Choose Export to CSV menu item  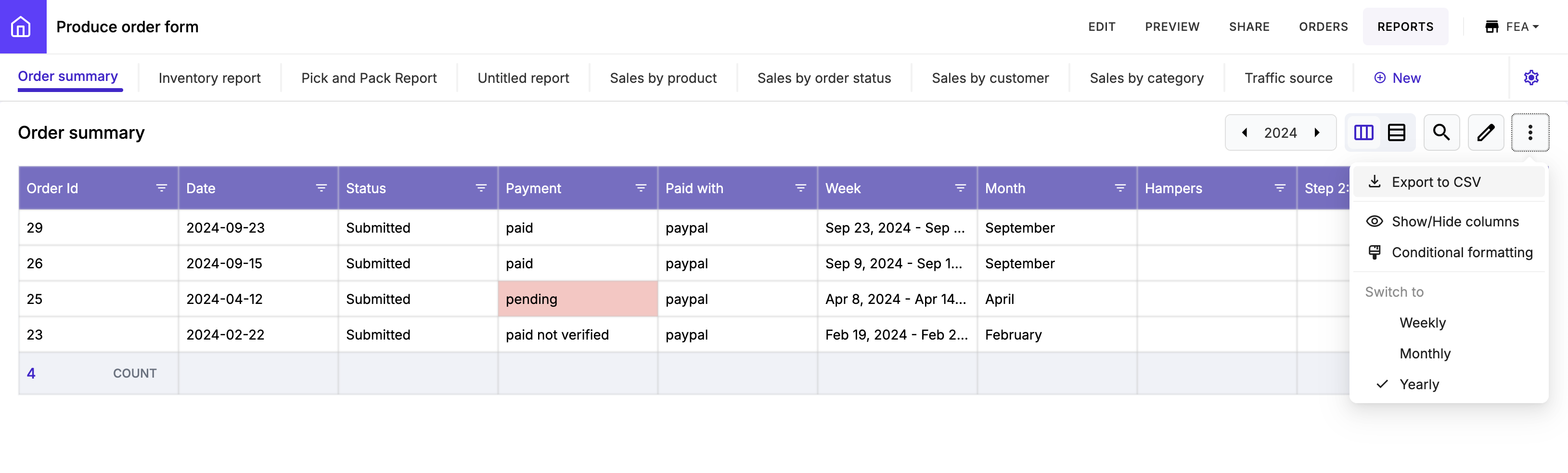[x=1435, y=182]
